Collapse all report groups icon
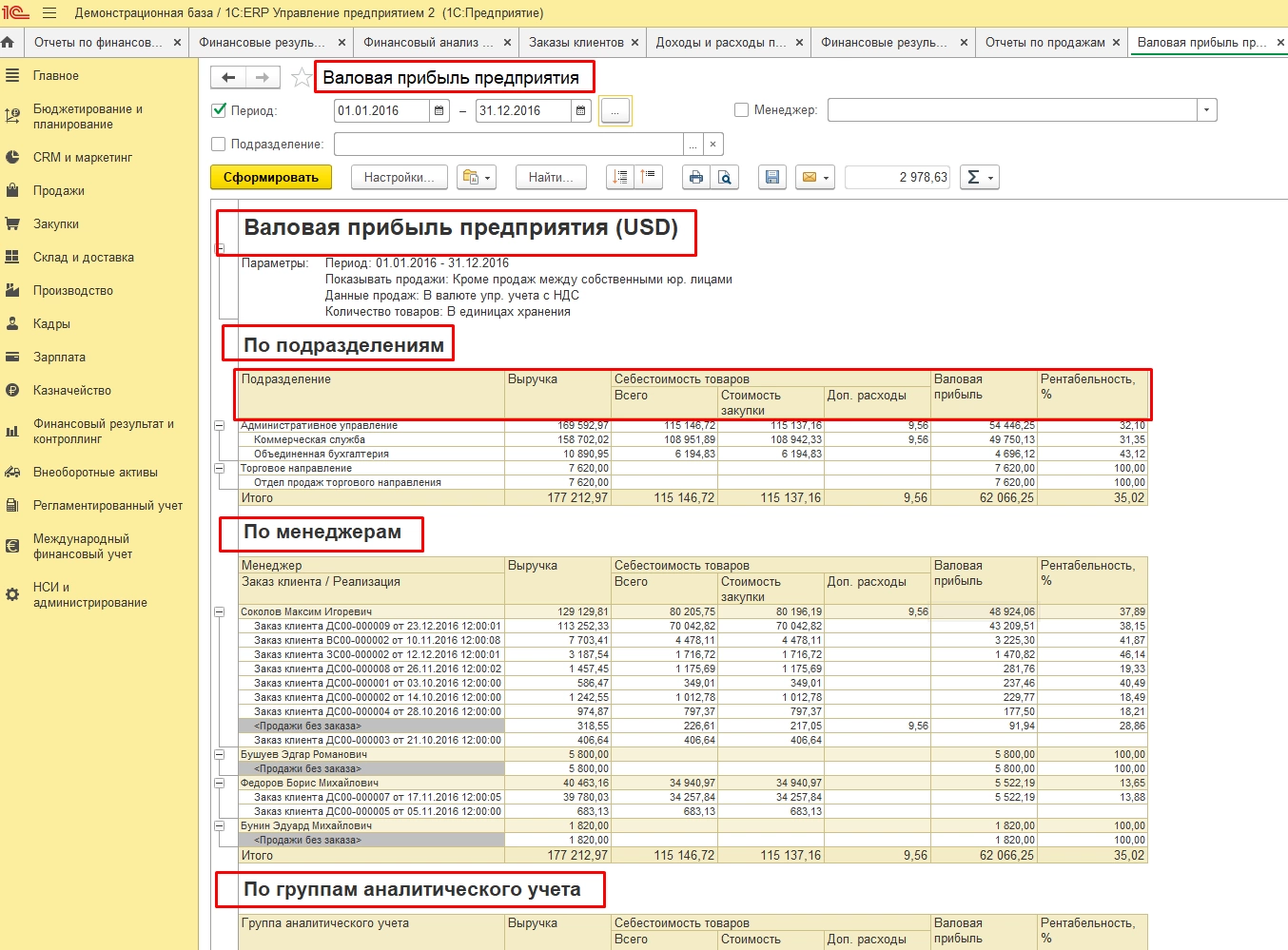 [649, 178]
